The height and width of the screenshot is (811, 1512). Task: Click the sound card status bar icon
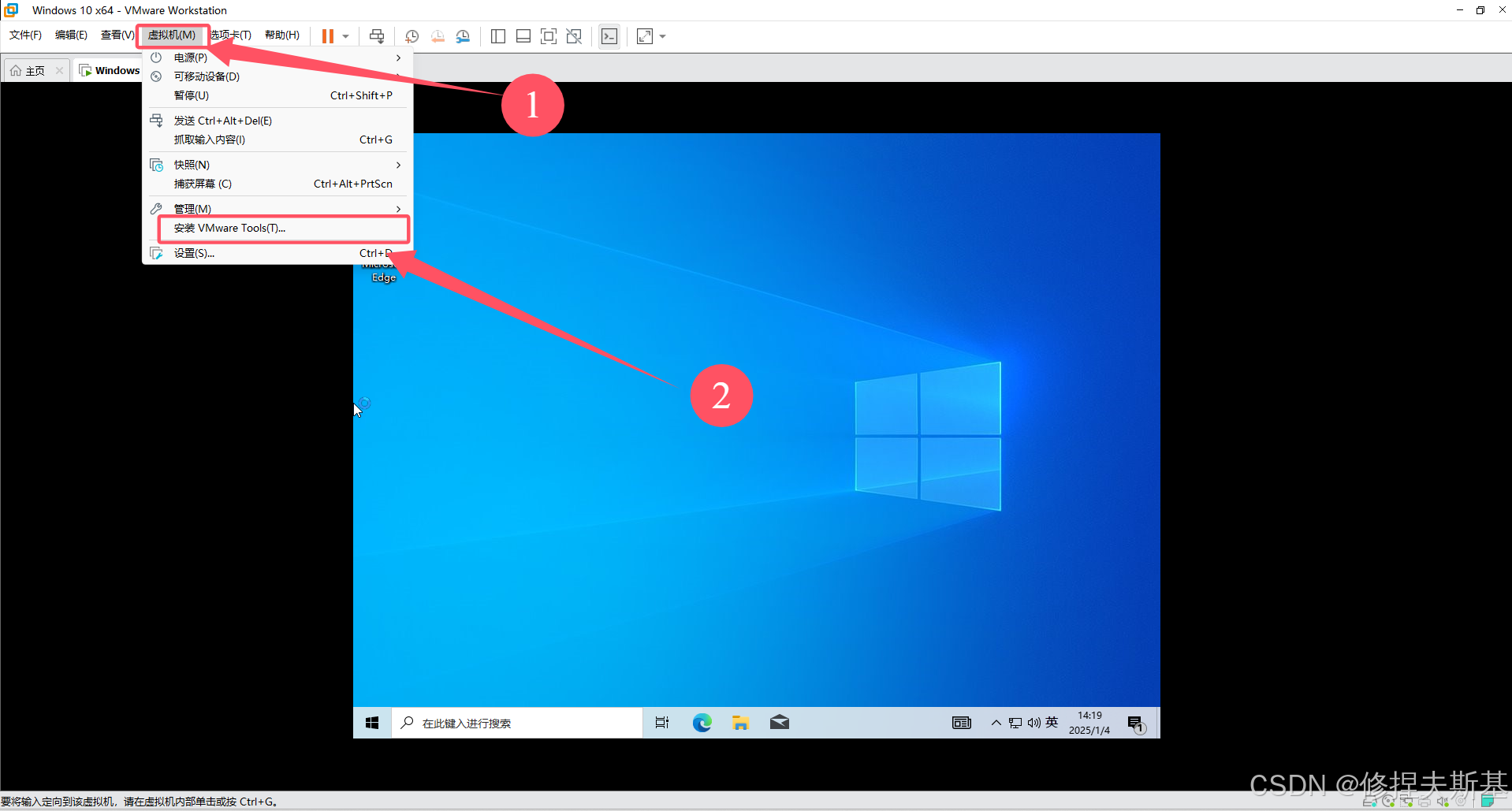click(1443, 802)
